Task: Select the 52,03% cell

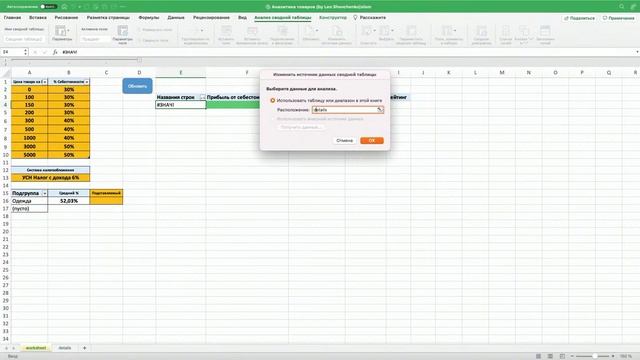Action: coord(69,201)
